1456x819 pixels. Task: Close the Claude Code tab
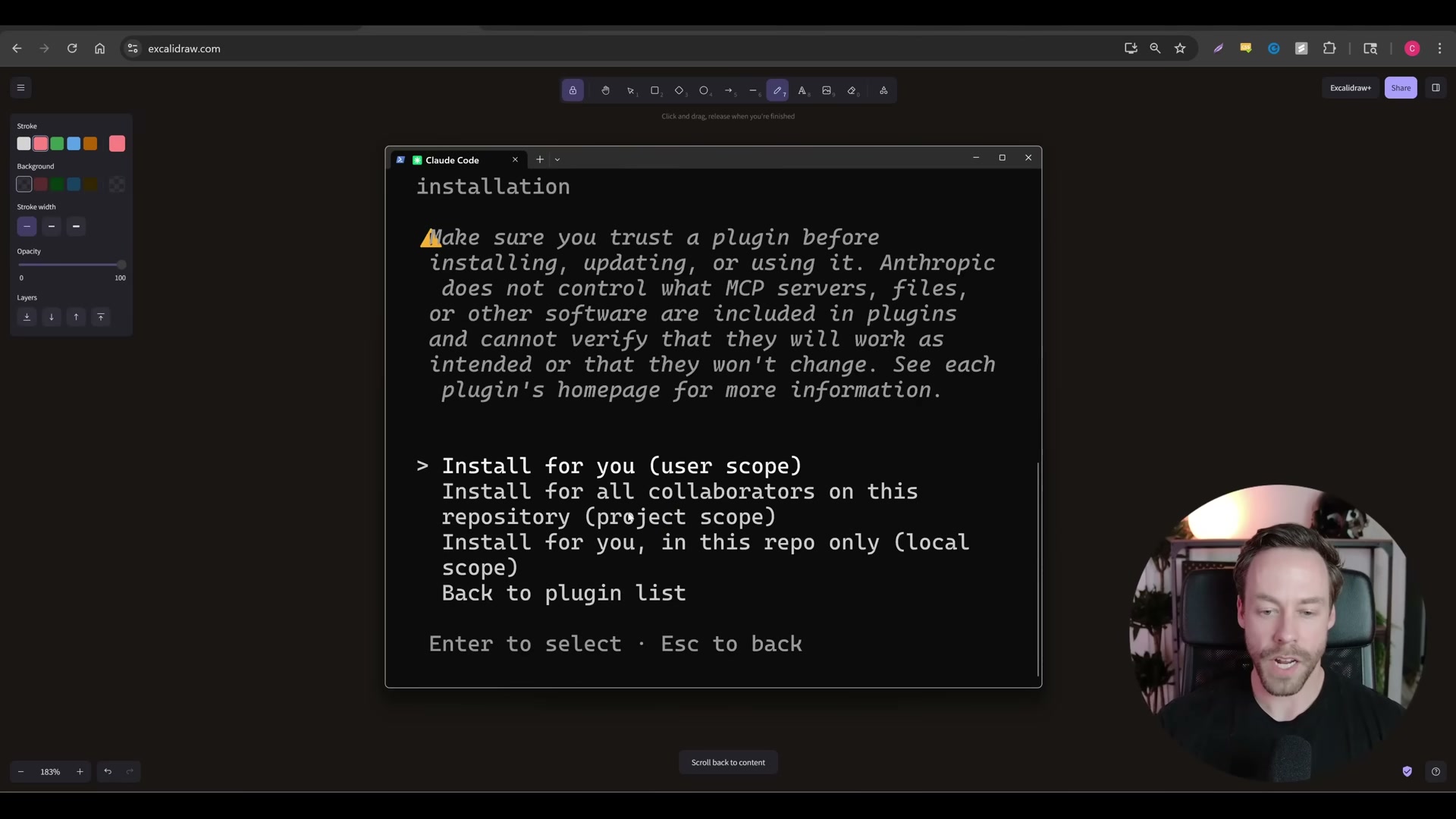pos(515,160)
